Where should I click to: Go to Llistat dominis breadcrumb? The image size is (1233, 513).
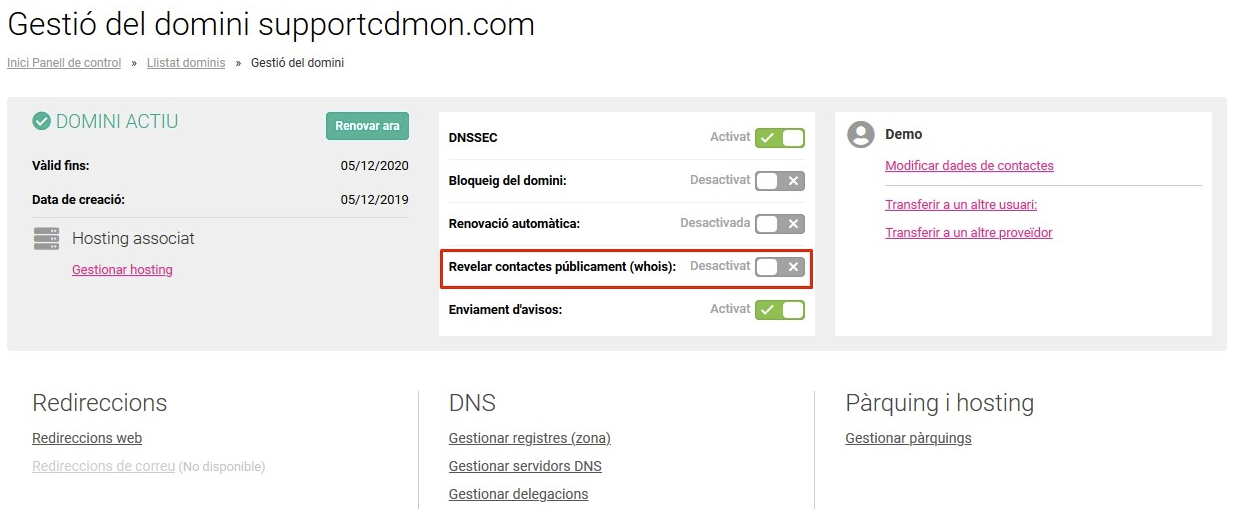pos(186,63)
